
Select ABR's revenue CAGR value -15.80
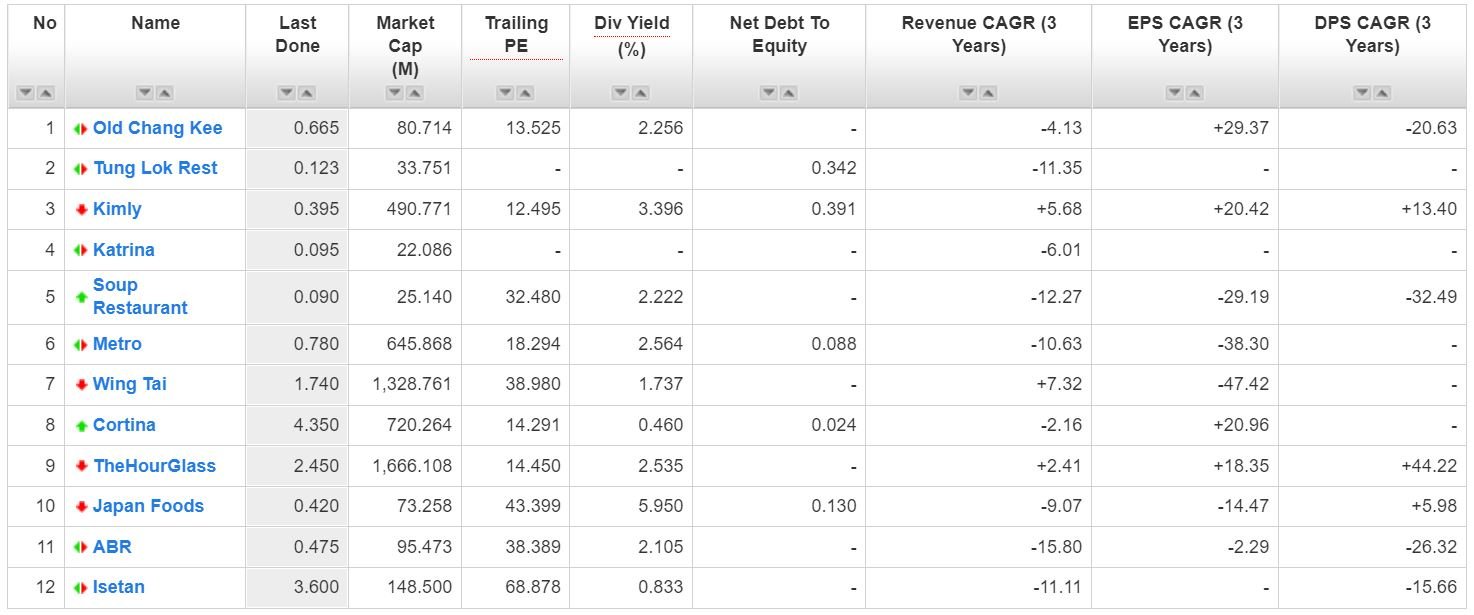(x=1057, y=547)
